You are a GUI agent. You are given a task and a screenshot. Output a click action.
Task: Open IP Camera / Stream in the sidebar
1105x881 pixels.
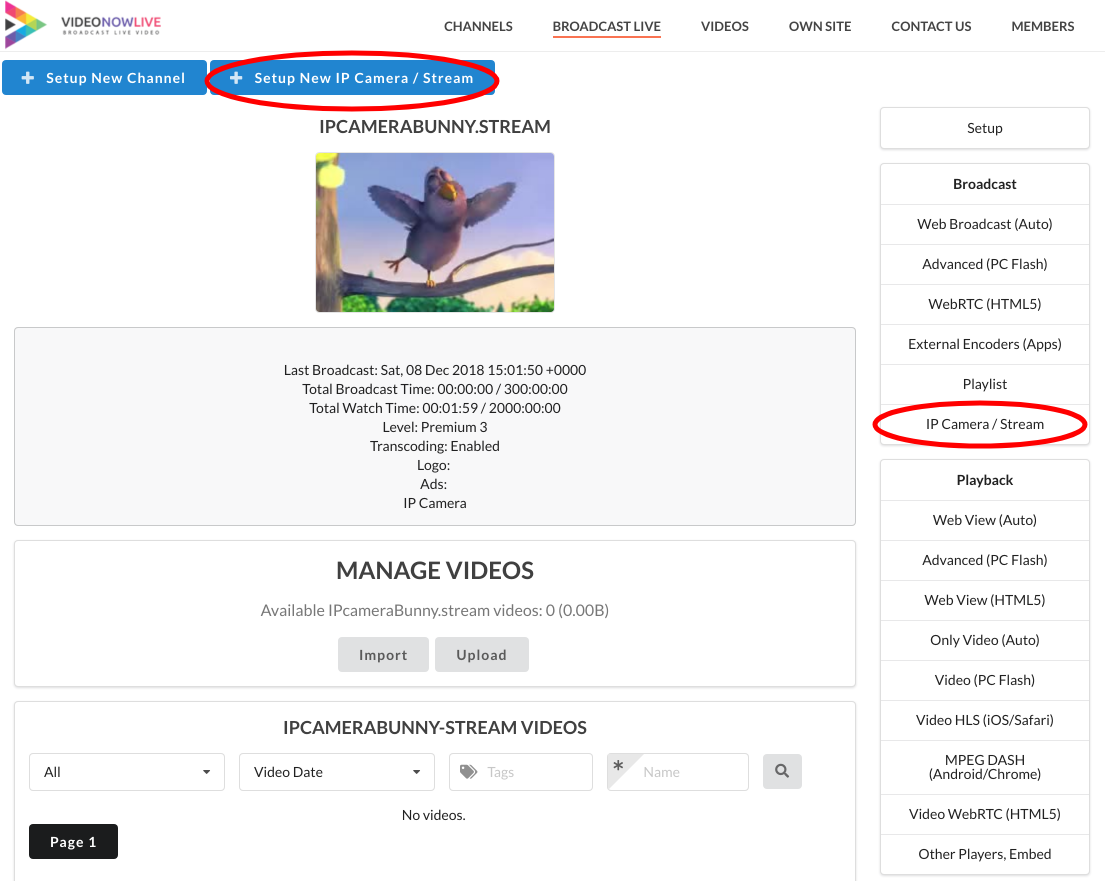click(x=984, y=424)
